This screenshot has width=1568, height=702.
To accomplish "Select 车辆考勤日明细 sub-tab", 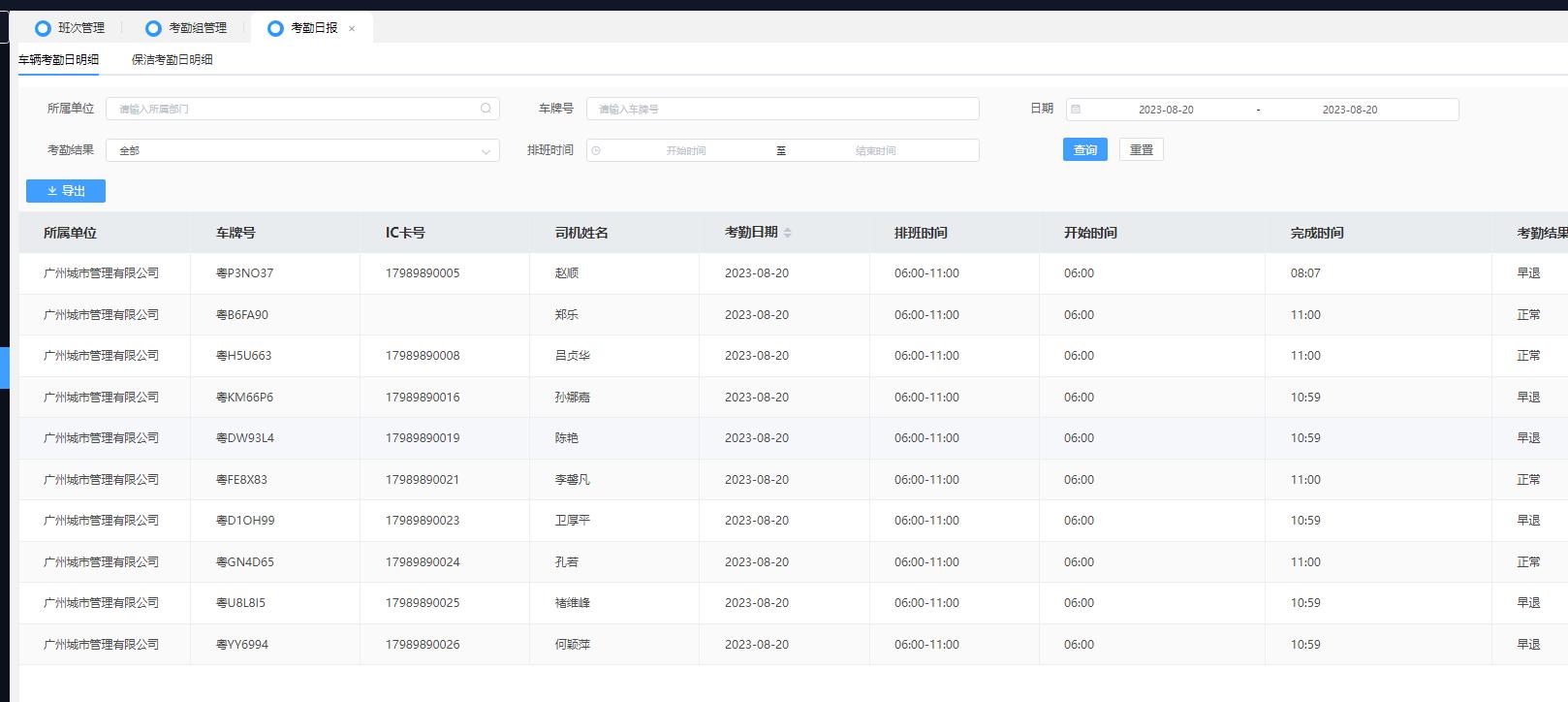I will click(x=58, y=59).
